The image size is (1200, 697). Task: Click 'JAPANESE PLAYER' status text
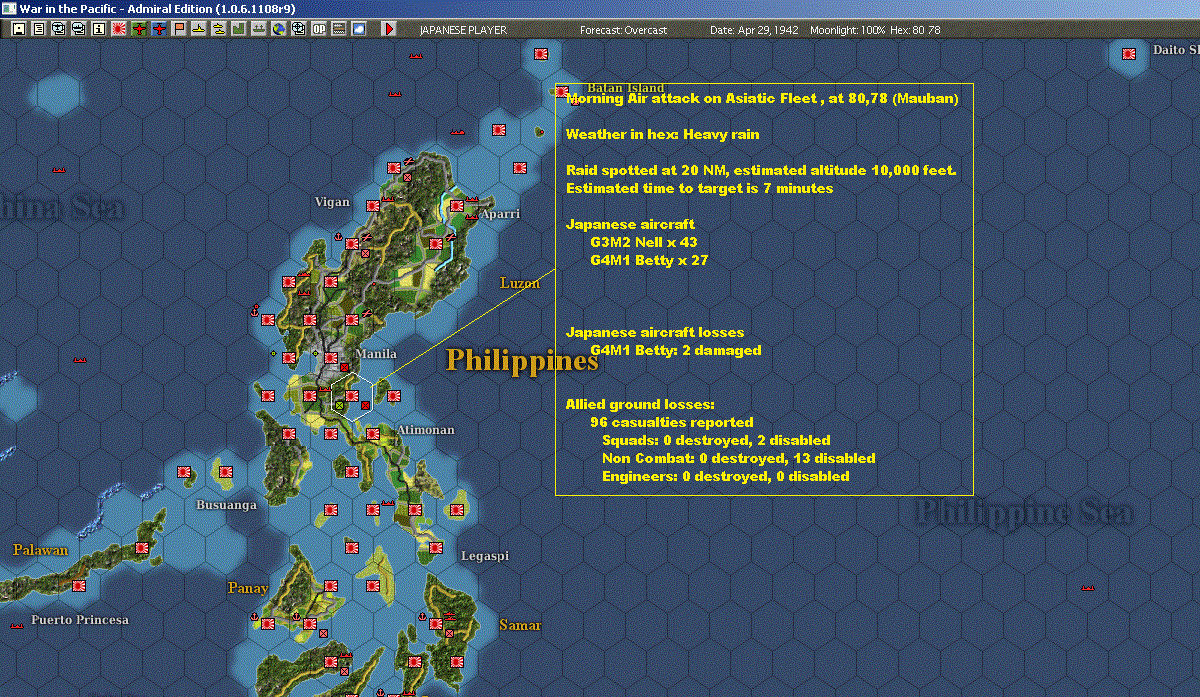[x=463, y=30]
